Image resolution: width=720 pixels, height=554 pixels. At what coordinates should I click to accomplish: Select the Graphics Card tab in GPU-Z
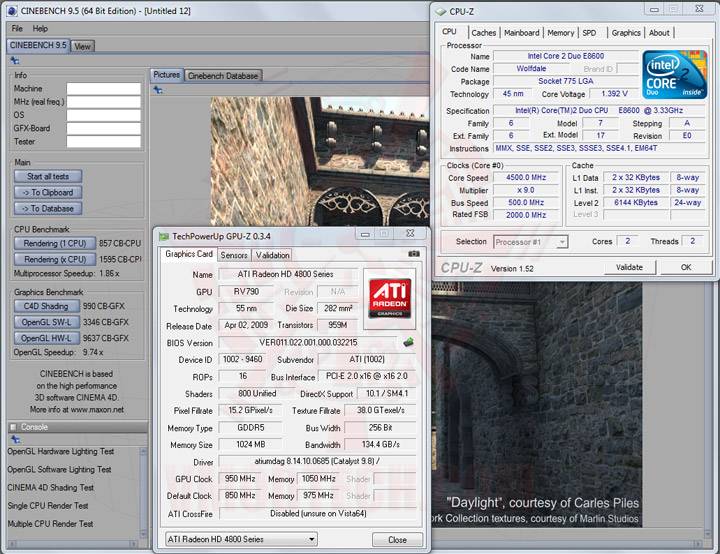(189, 254)
